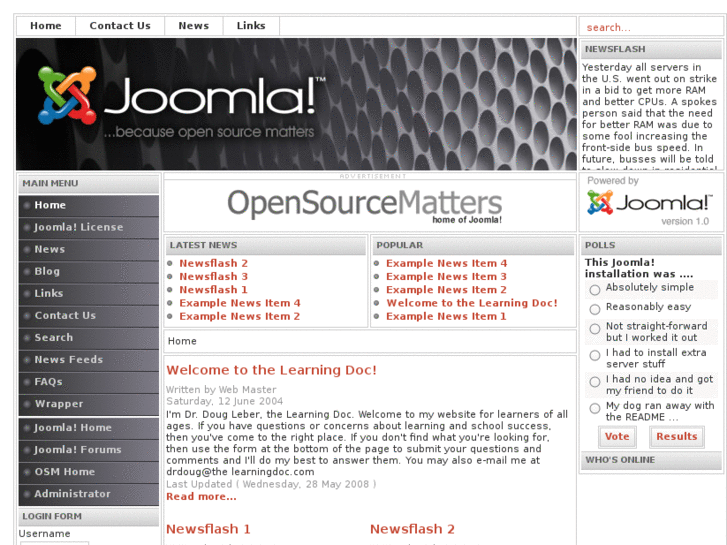Go to News in the top navigation bar
The height and width of the screenshot is (545, 727).
click(x=194, y=26)
